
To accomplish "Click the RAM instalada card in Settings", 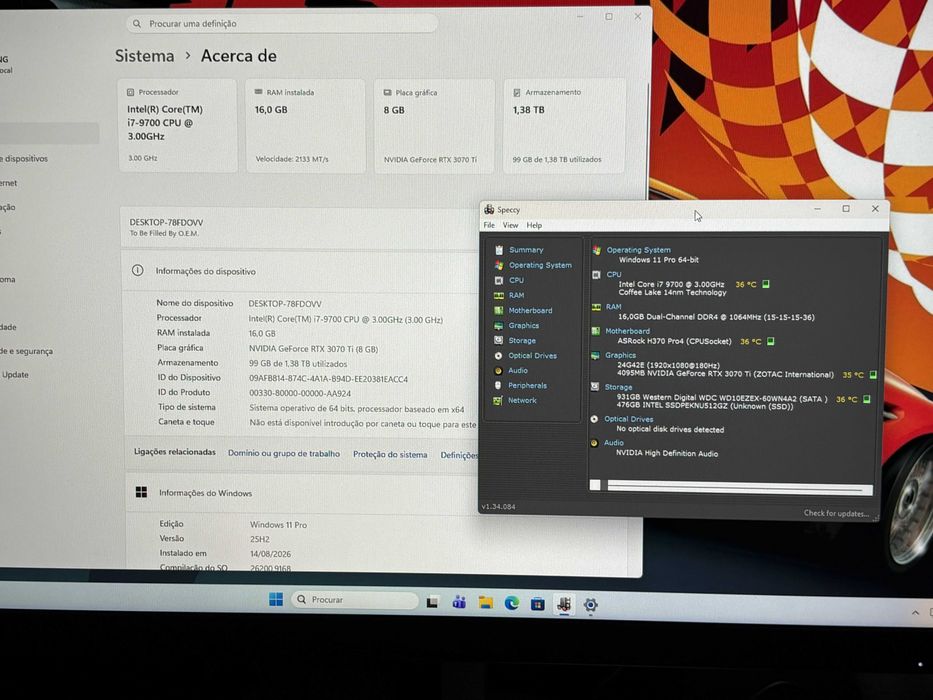I will click(x=305, y=126).
